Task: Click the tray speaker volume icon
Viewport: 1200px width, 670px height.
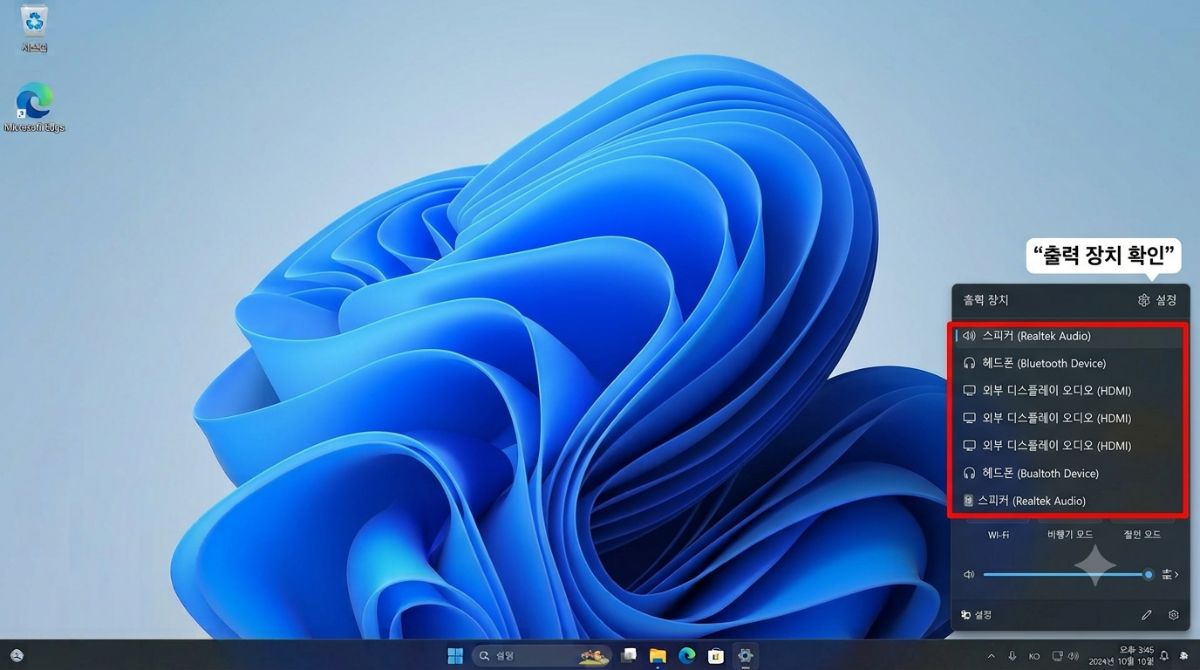Action: pos(1075,656)
